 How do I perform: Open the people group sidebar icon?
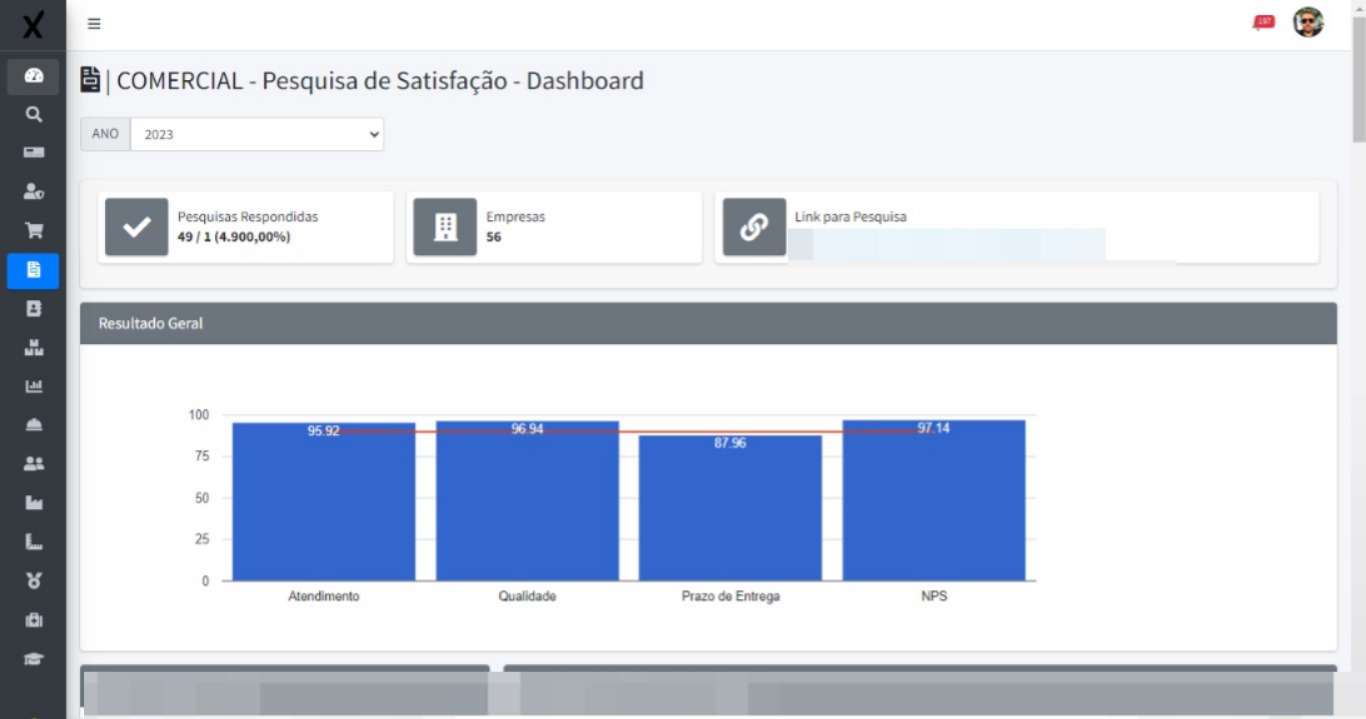(x=33, y=464)
